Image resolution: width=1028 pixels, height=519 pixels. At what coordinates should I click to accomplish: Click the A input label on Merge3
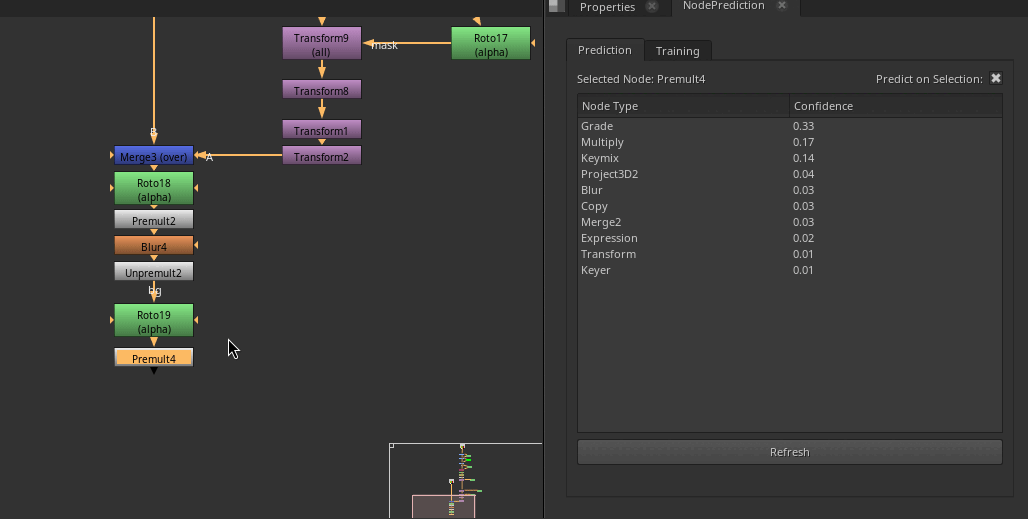209,157
